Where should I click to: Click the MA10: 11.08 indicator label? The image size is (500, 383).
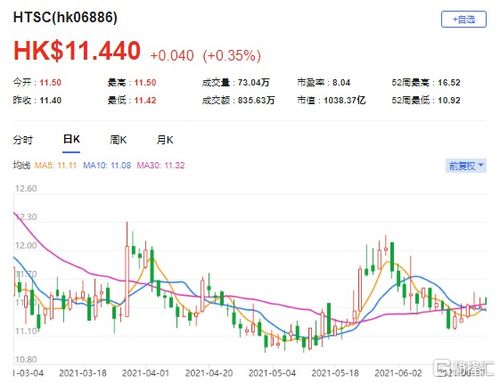(x=107, y=165)
